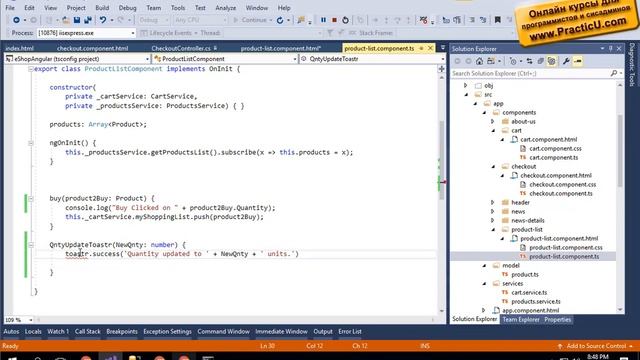The height and width of the screenshot is (360, 640).
Task: Click the Undo arrow icon
Action: (102, 20)
